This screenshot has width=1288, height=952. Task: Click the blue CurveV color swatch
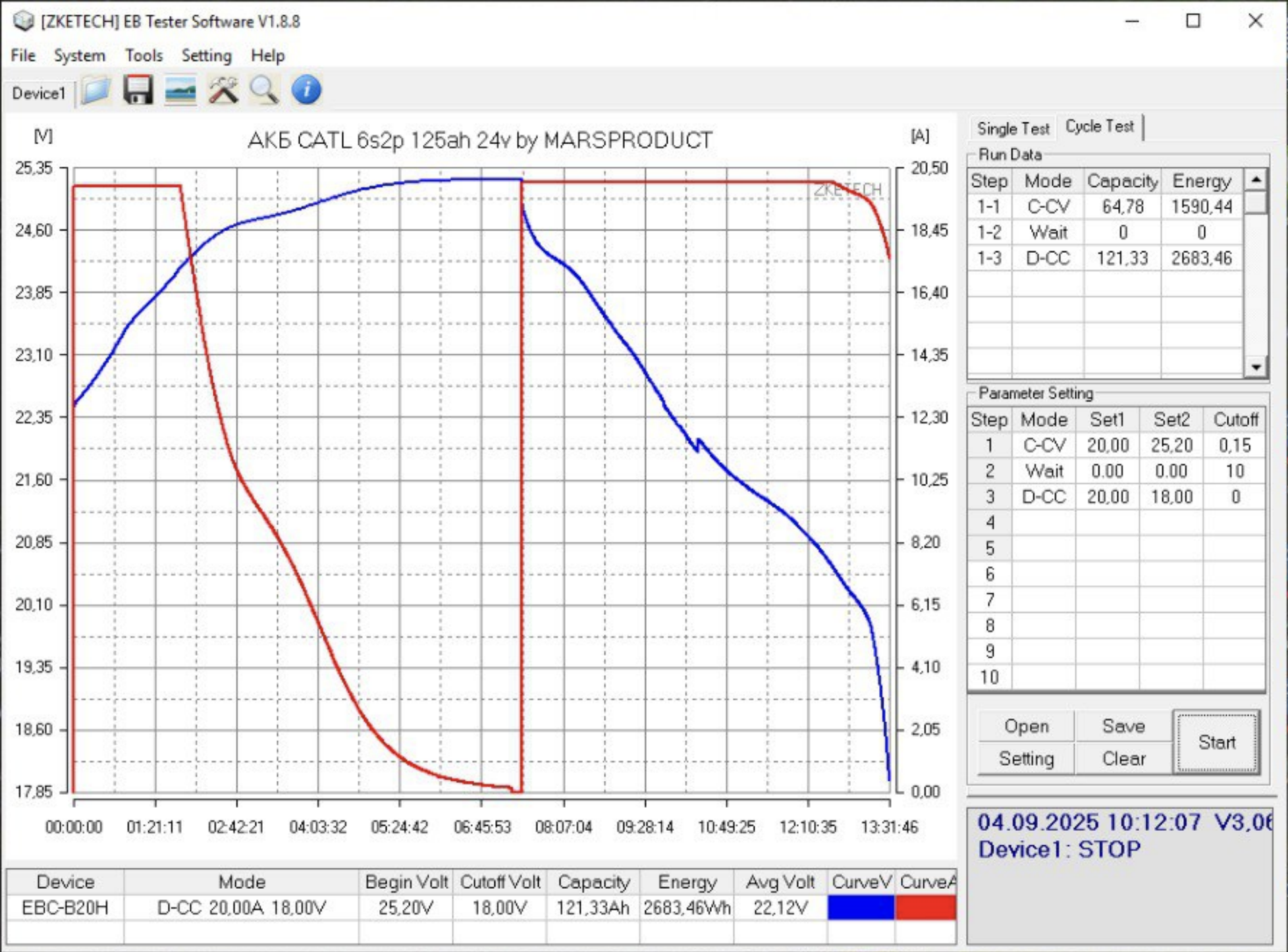[x=861, y=907]
